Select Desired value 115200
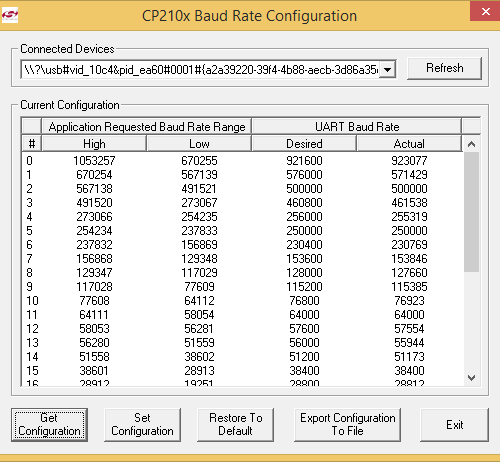500x462 pixels. (304, 287)
